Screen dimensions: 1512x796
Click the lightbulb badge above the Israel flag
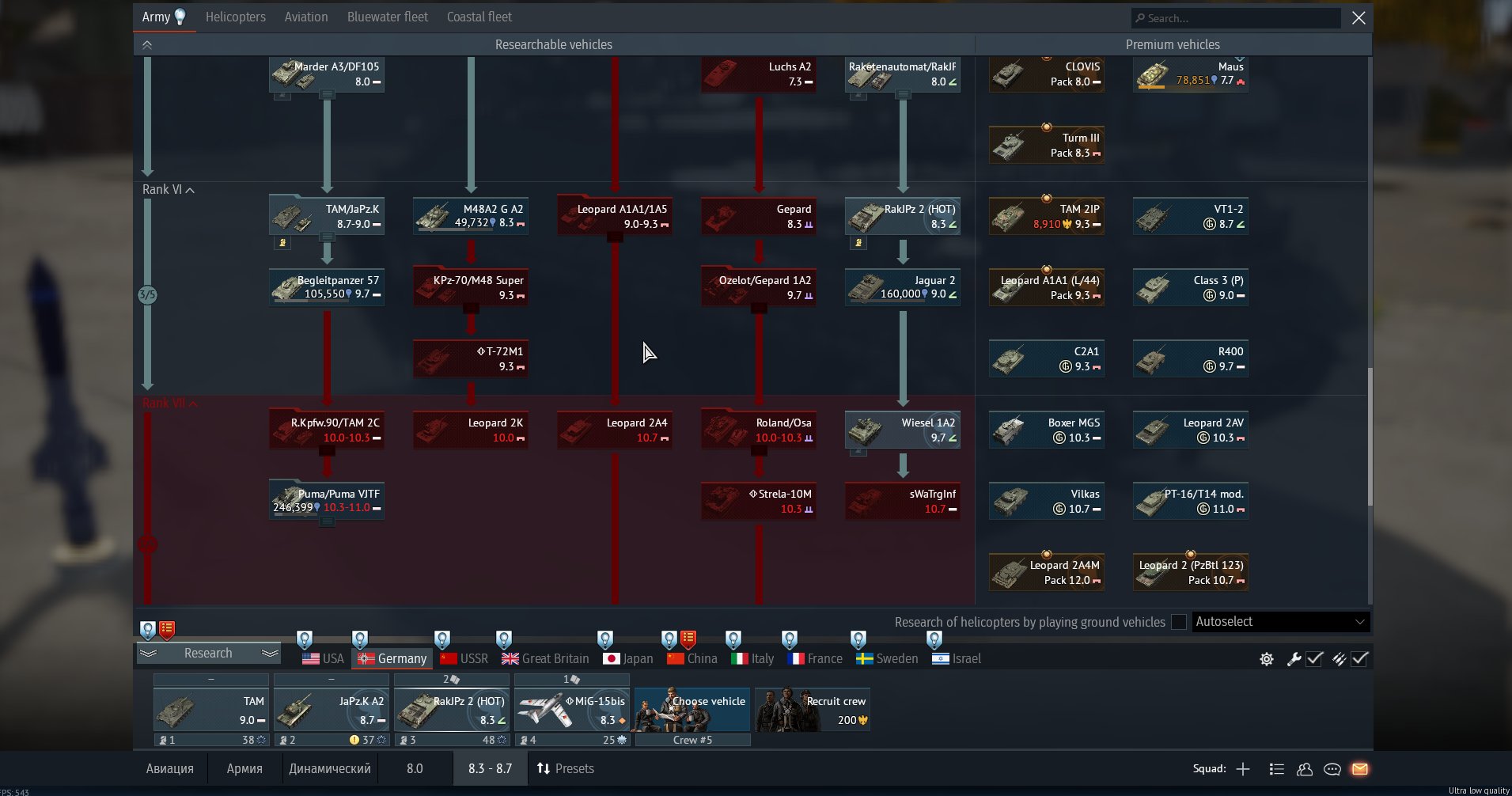click(934, 639)
